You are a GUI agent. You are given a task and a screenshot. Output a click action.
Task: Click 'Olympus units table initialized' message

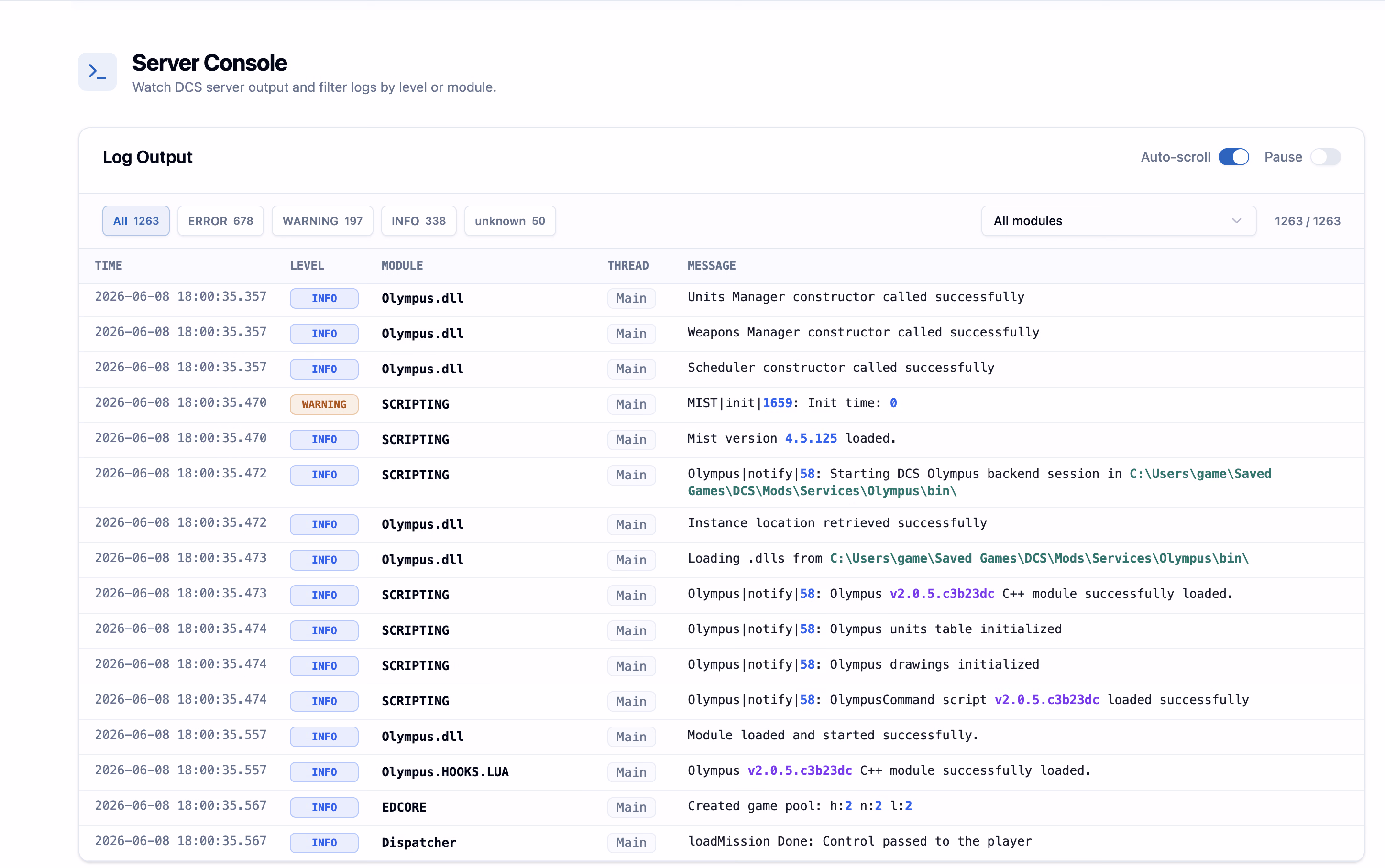click(875, 629)
